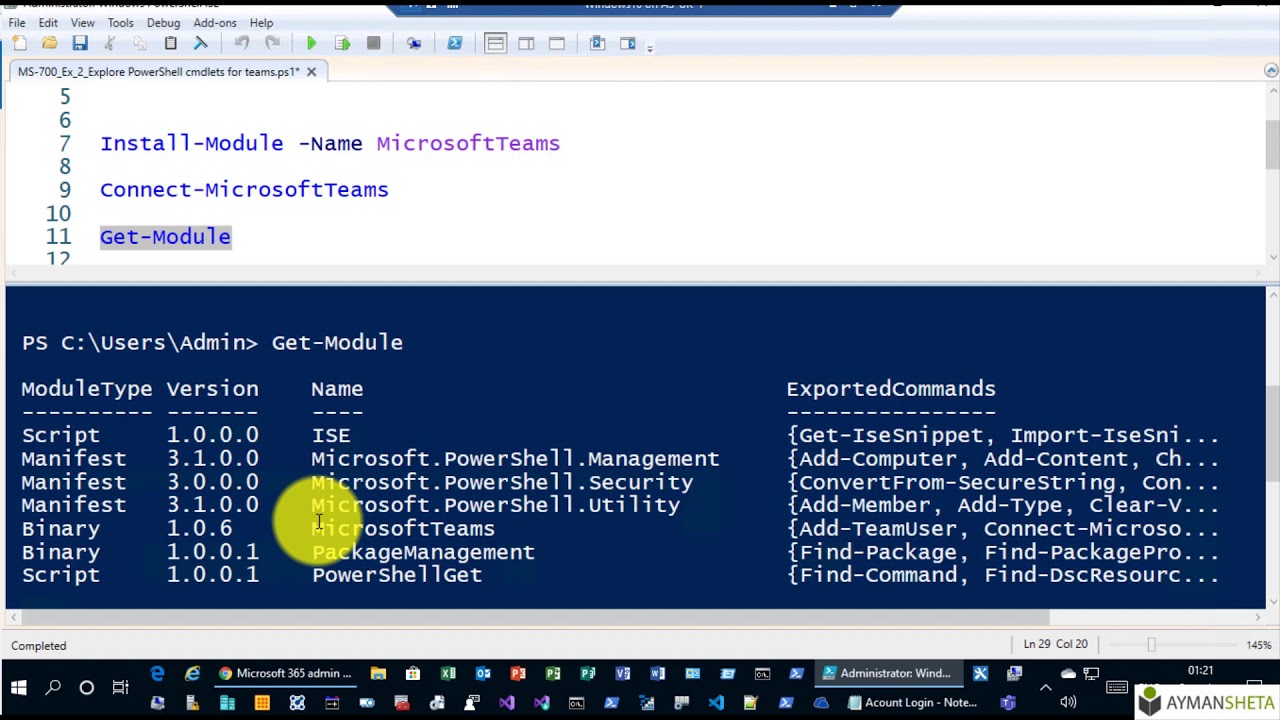Switch to Administrator Windows PowerShell ISE taskbar button

(x=887, y=674)
